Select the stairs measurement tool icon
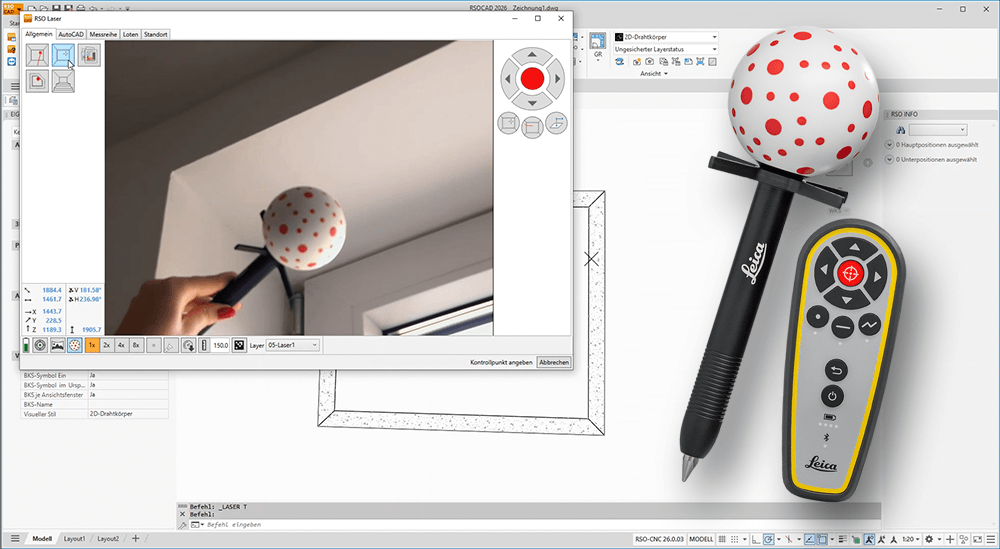Image resolution: width=1000 pixels, height=549 pixels. (x=63, y=82)
